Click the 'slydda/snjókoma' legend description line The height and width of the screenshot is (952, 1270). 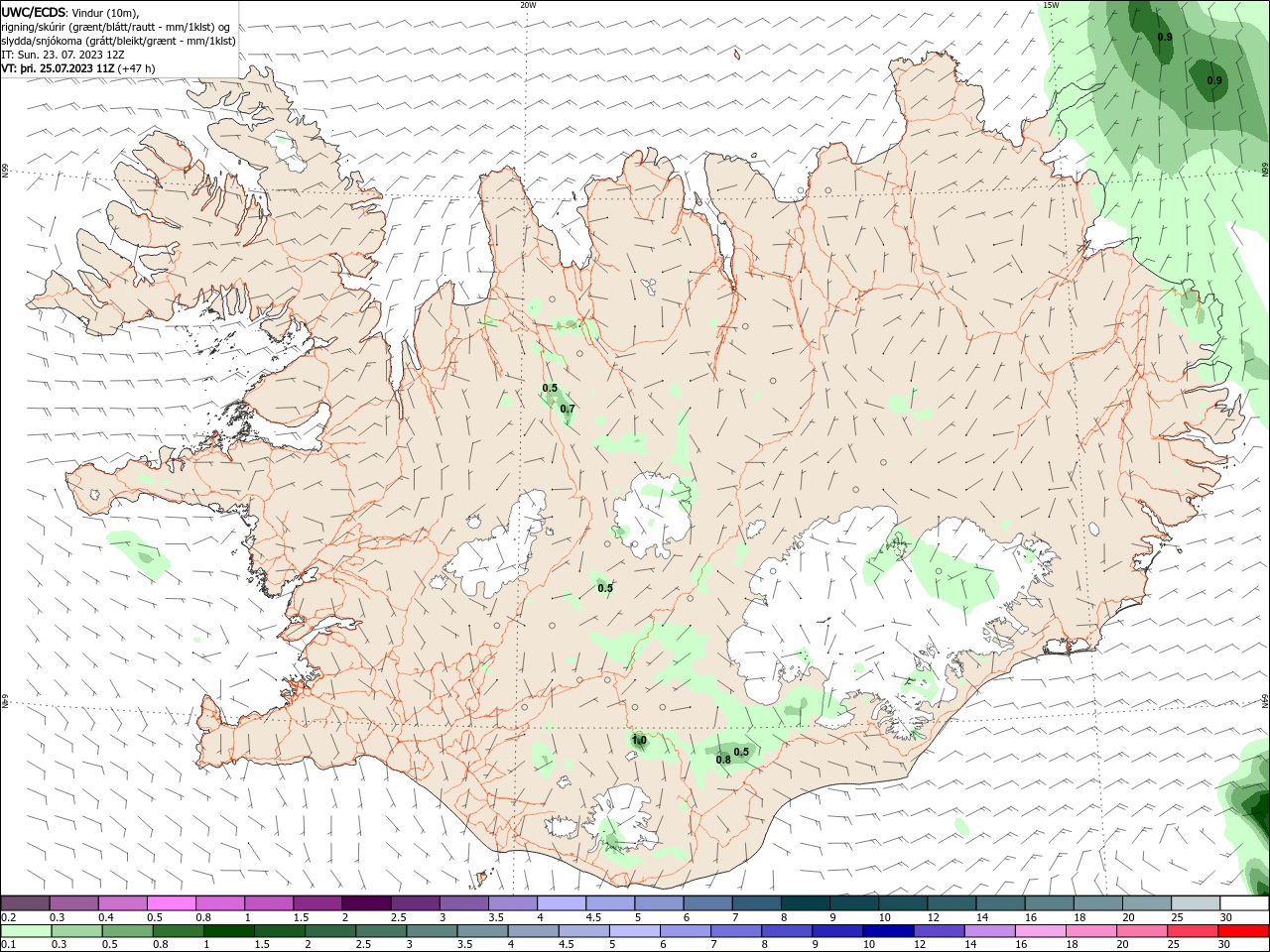click(x=118, y=41)
